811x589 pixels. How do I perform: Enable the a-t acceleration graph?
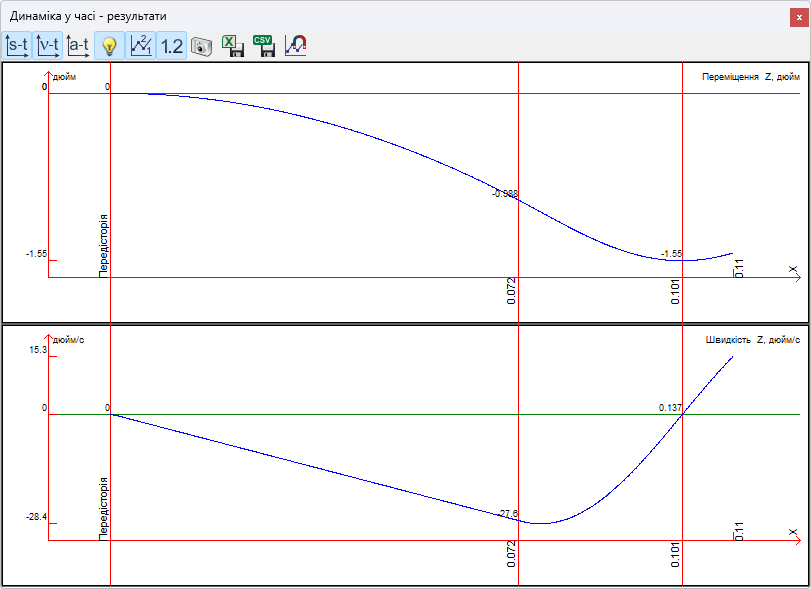coord(79,45)
